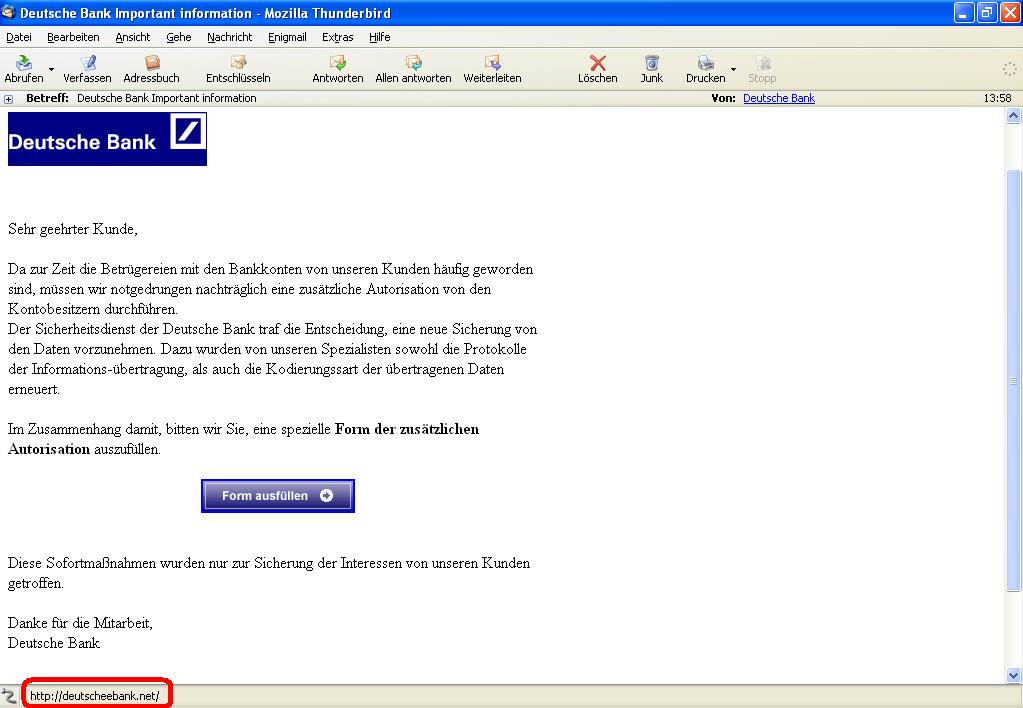Open the Extras menu
Screen dimensions: 1023x708
point(337,37)
